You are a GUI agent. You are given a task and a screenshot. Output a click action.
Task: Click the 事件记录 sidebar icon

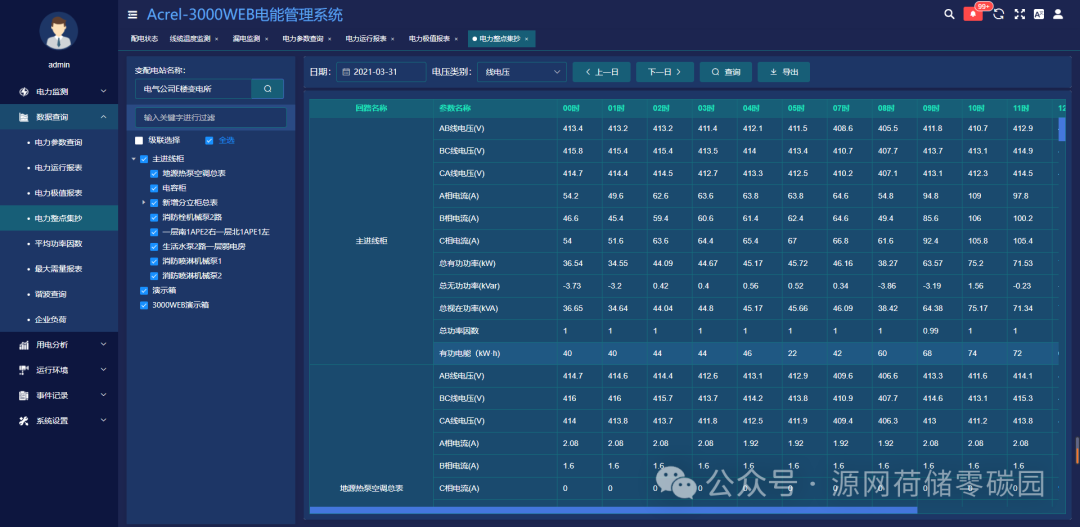[23, 395]
